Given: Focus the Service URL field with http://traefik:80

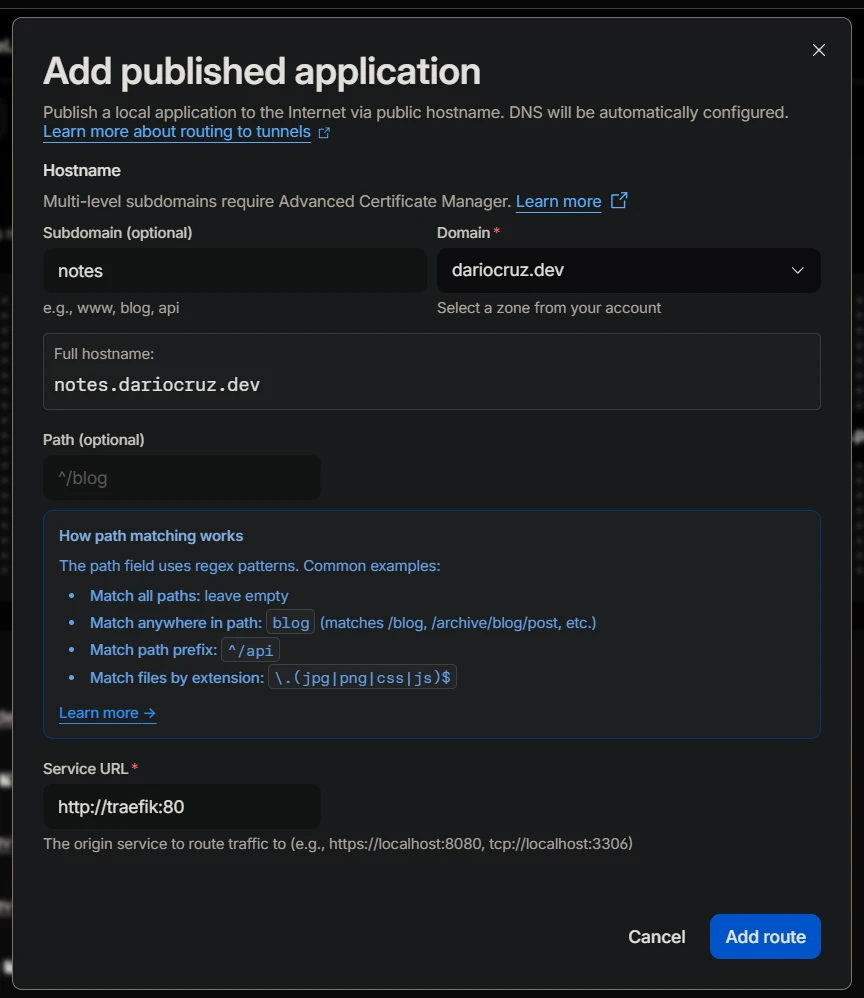Looking at the screenshot, I should [181, 806].
